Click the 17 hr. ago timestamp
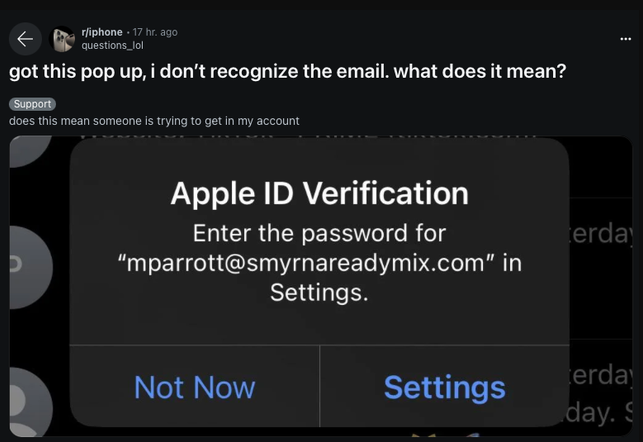 point(155,32)
